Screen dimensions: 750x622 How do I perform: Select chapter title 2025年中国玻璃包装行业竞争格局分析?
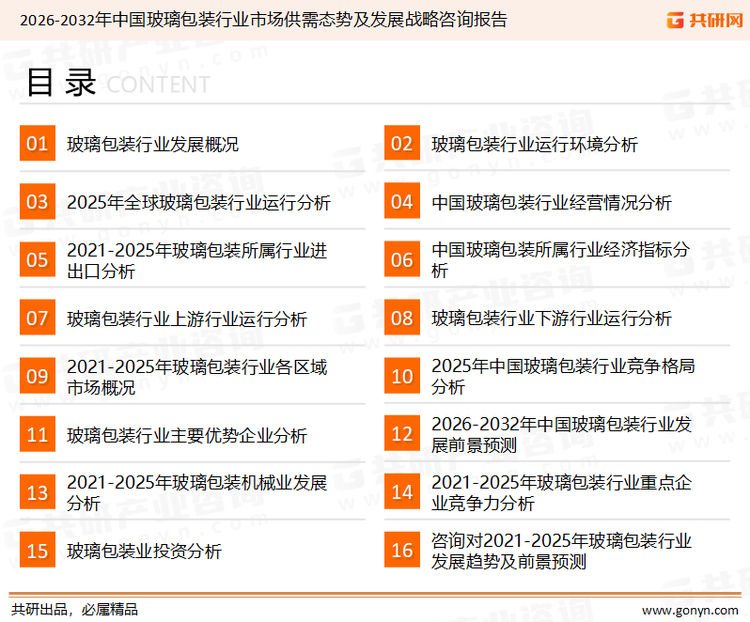(563, 376)
